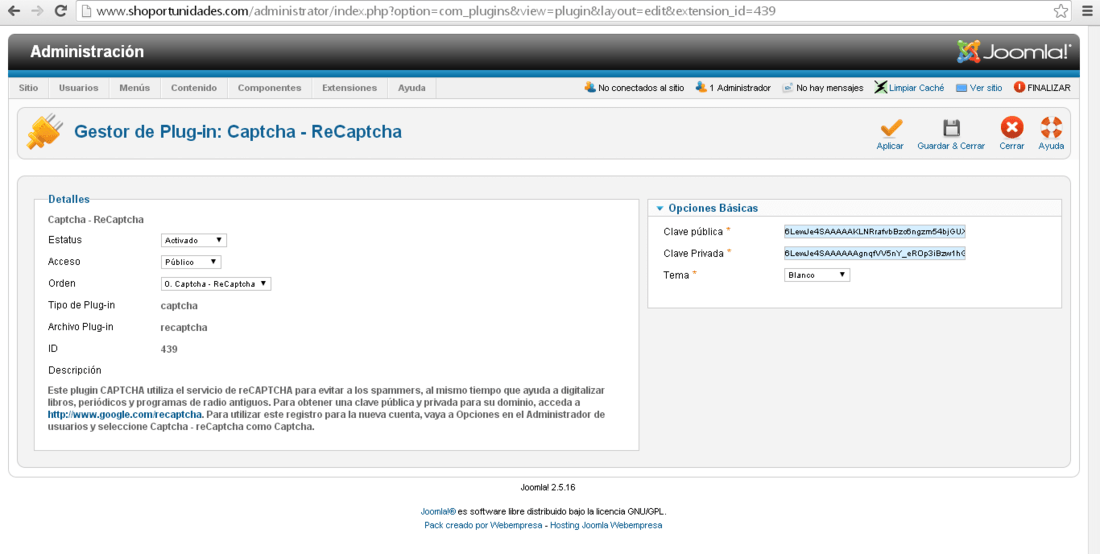Open the Contenido menu
1100x554 pixels.
point(194,88)
